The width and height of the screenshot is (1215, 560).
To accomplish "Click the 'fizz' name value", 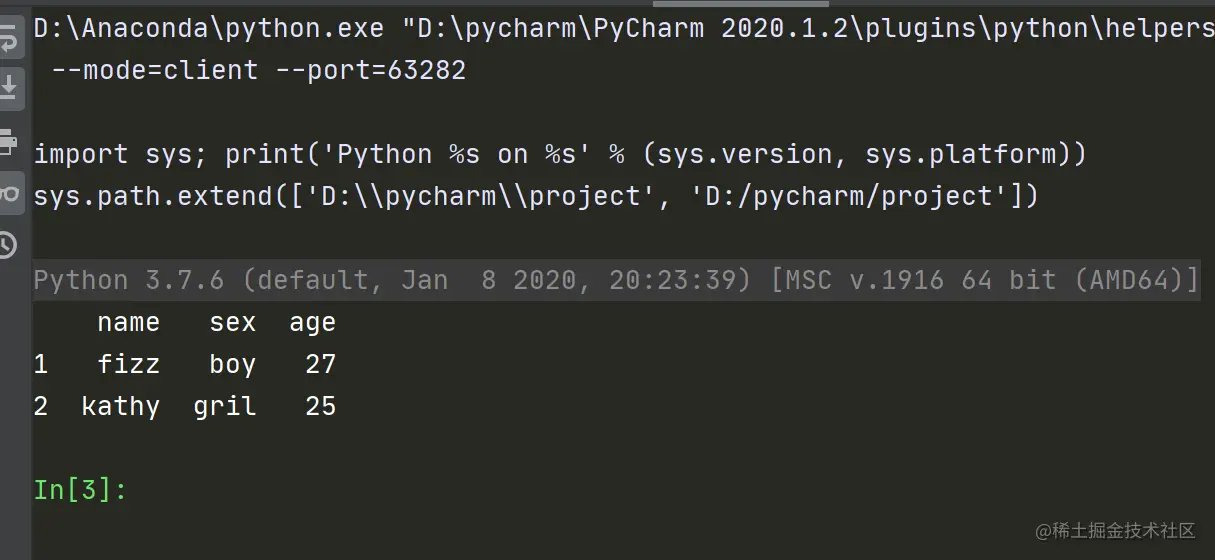I will [x=128, y=364].
